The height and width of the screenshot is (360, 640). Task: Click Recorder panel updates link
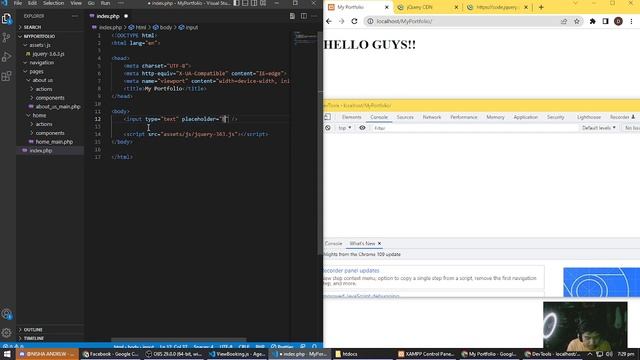tap(351, 271)
